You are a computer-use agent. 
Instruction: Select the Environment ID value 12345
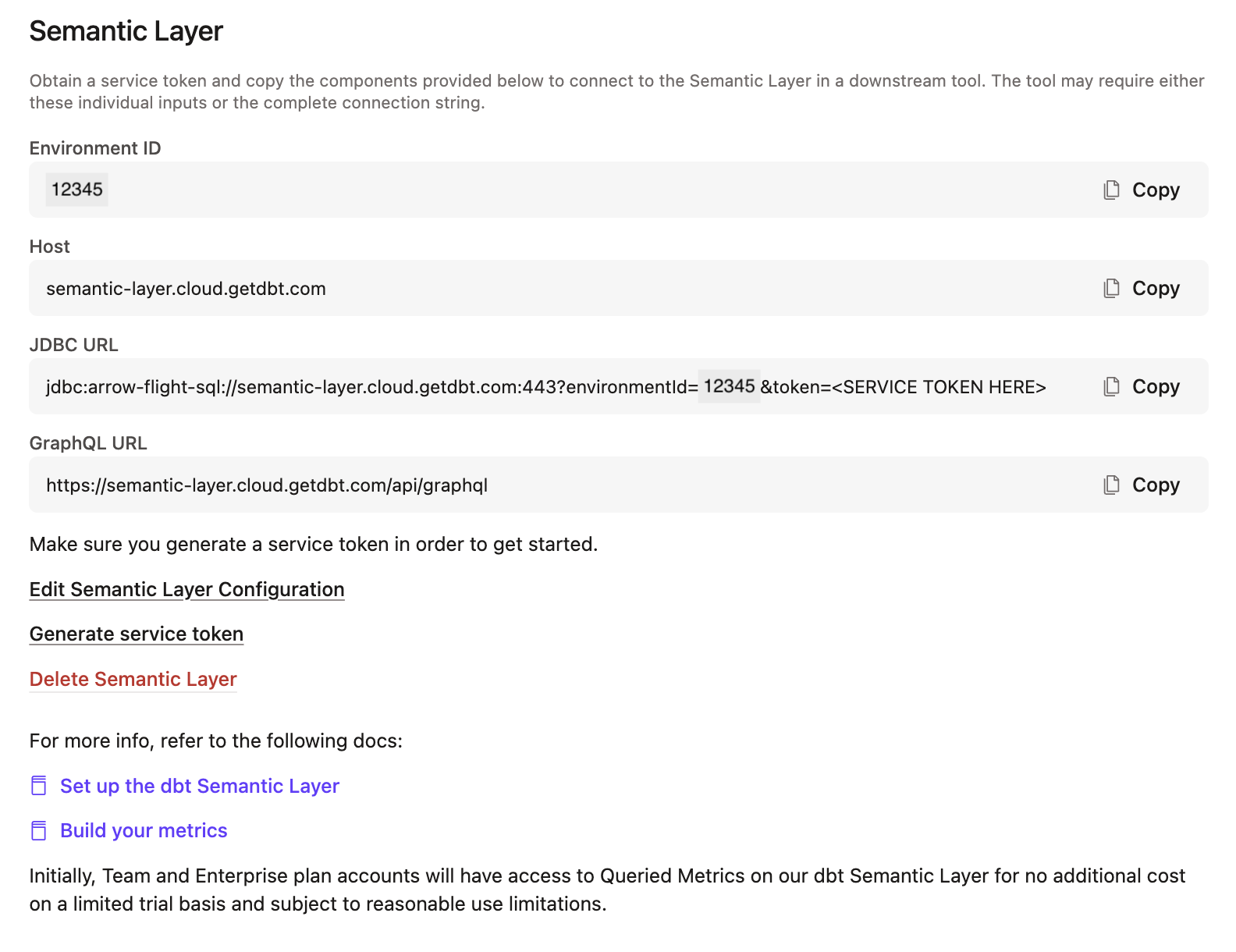pos(76,190)
